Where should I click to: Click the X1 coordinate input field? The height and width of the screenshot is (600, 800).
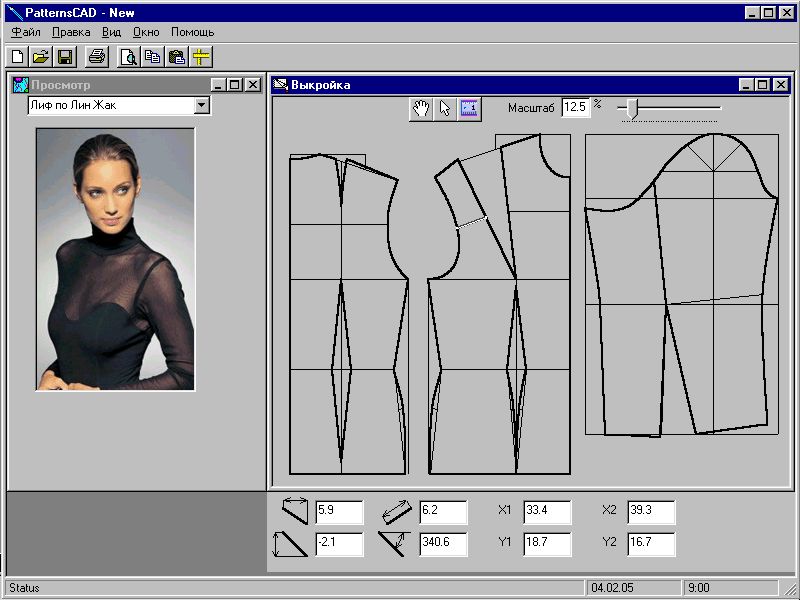(x=547, y=511)
